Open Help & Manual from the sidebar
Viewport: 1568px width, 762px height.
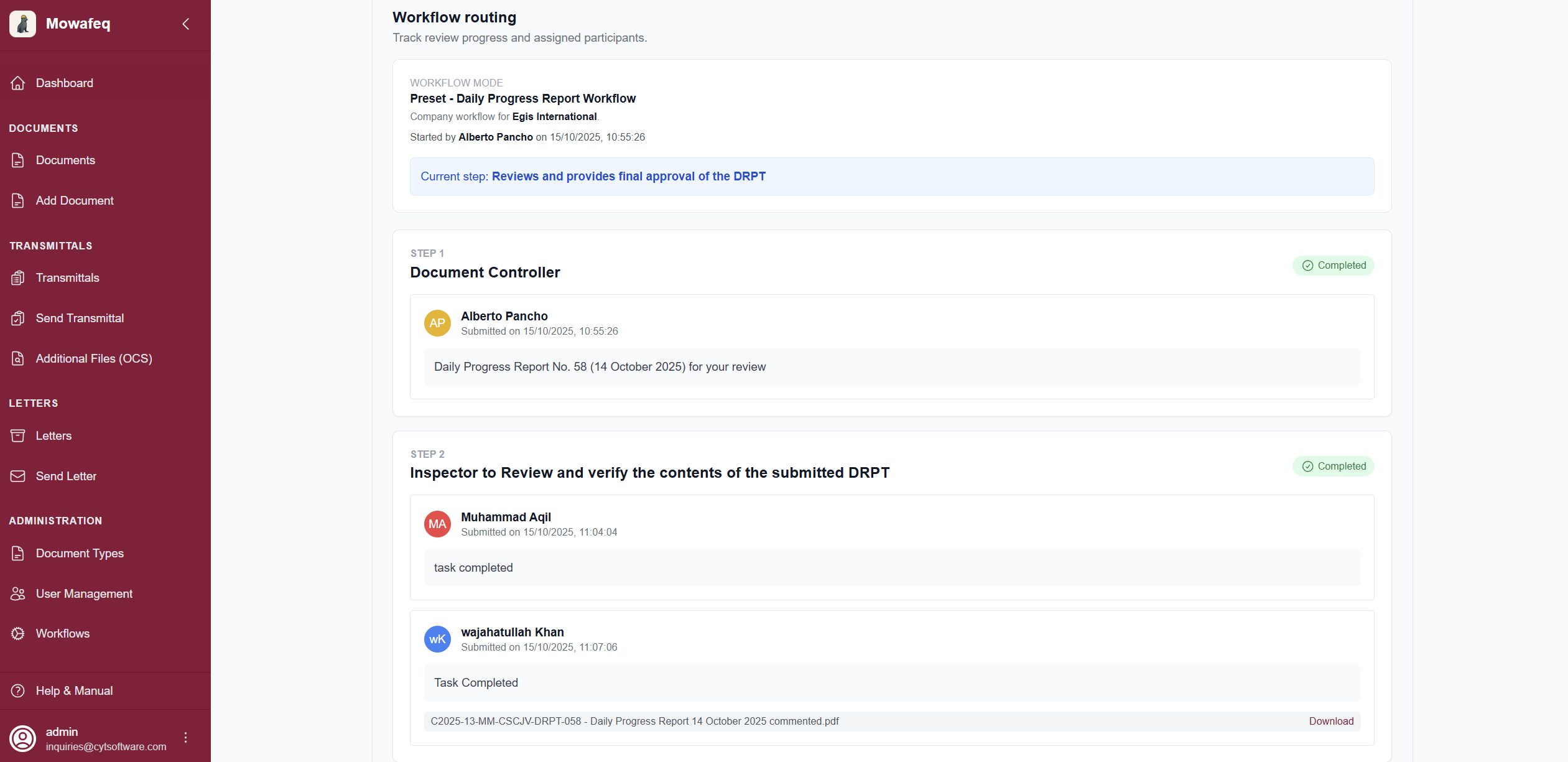click(x=17, y=690)
